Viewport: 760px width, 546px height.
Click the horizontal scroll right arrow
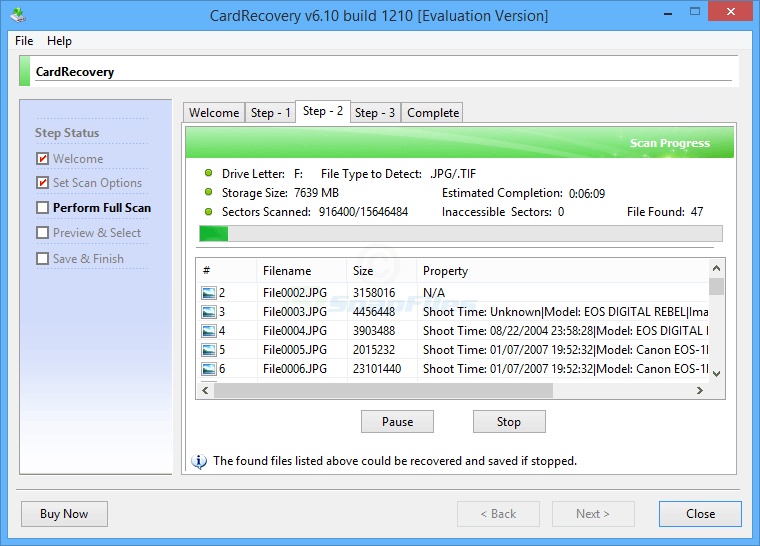coord(699,390)
